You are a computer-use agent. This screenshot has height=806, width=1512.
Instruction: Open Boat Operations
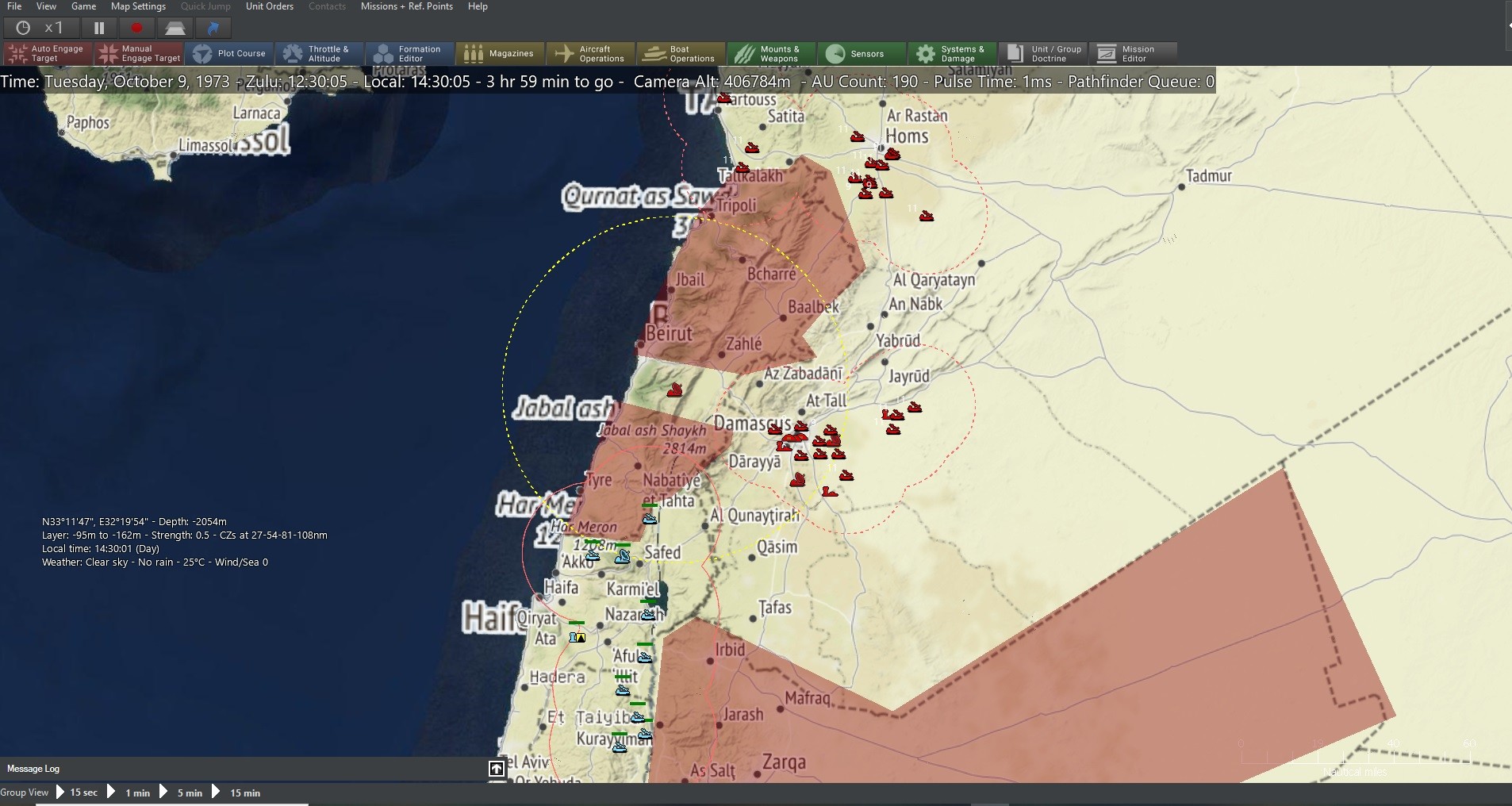(681, 53)
